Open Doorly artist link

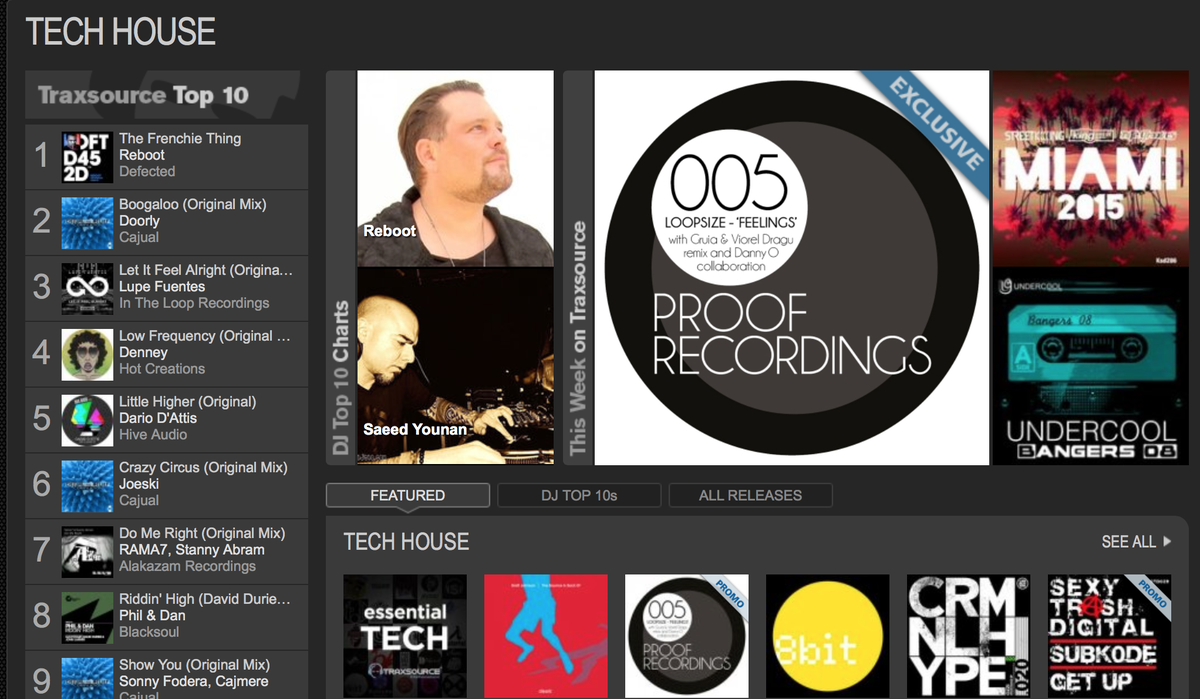point(139,221)
